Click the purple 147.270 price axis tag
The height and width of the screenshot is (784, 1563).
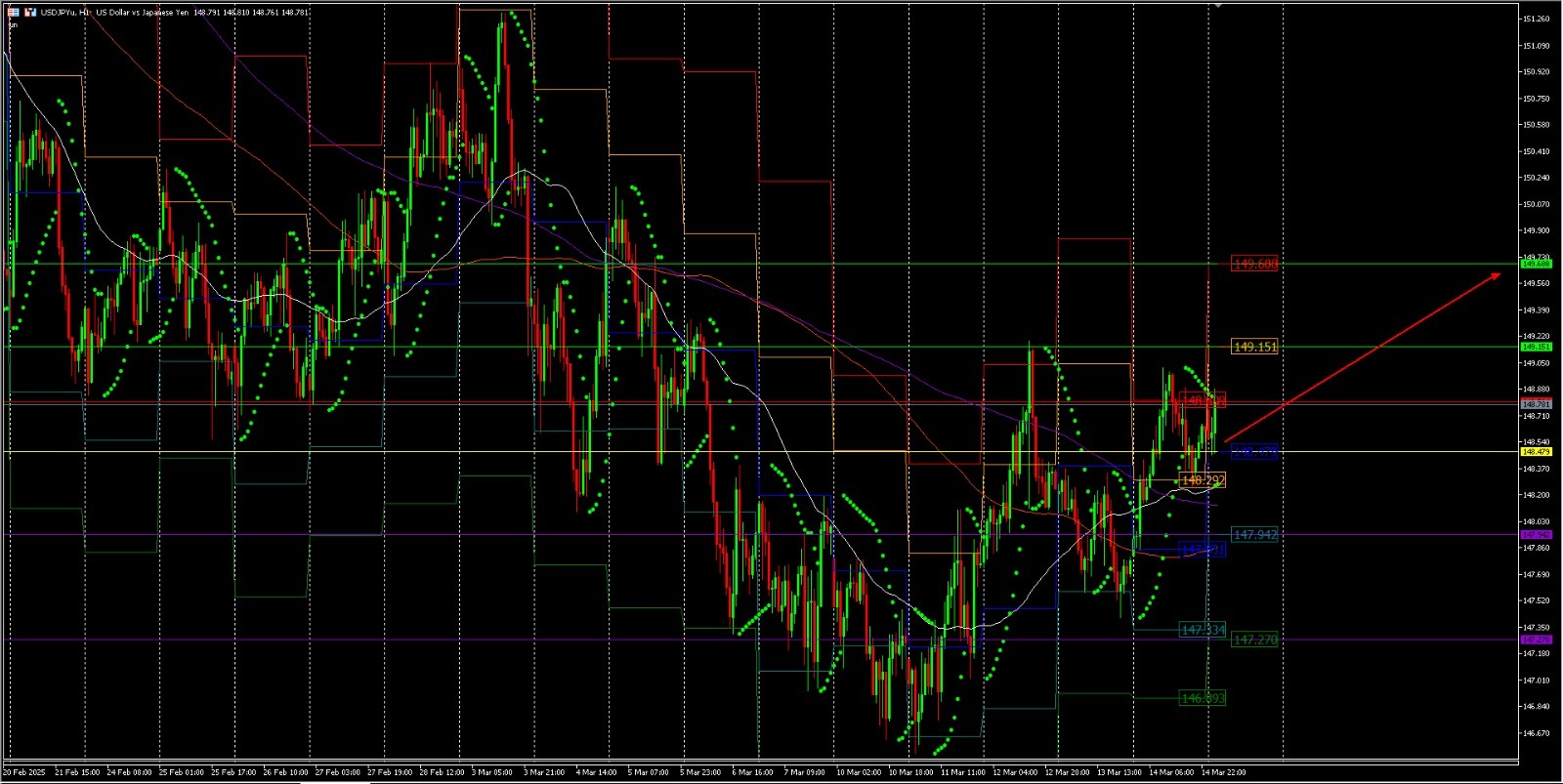click(1536, 640)
